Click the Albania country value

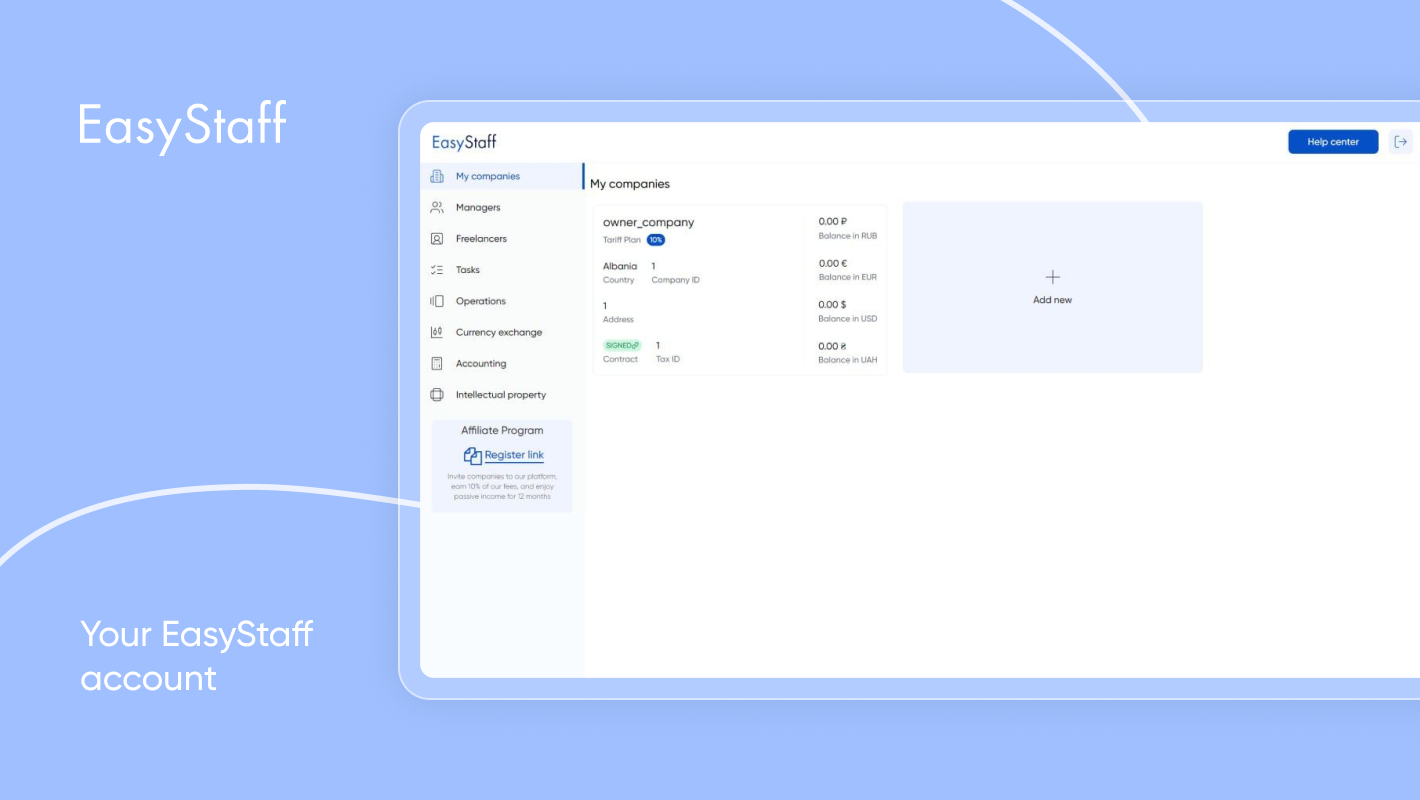click(x=620, y=266)
